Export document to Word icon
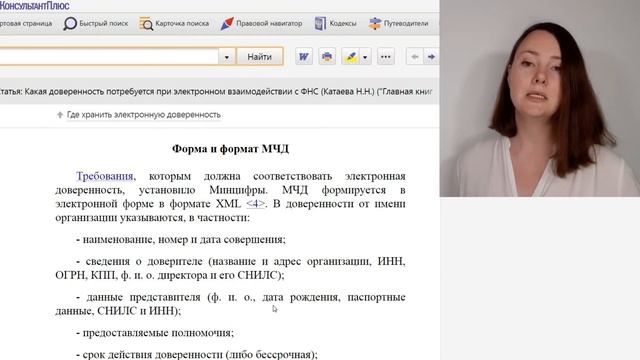Screen dimensions: 640x360 304,57
